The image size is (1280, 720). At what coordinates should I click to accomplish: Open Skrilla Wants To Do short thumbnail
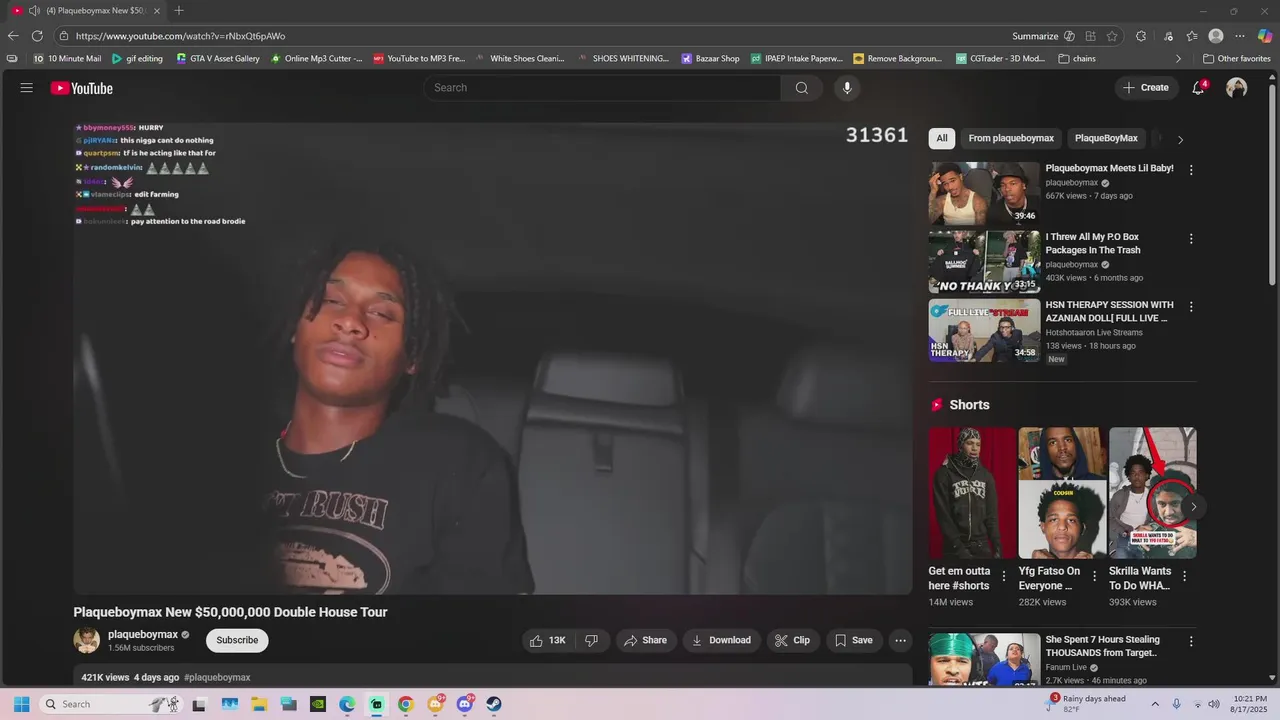[1152, 493]
